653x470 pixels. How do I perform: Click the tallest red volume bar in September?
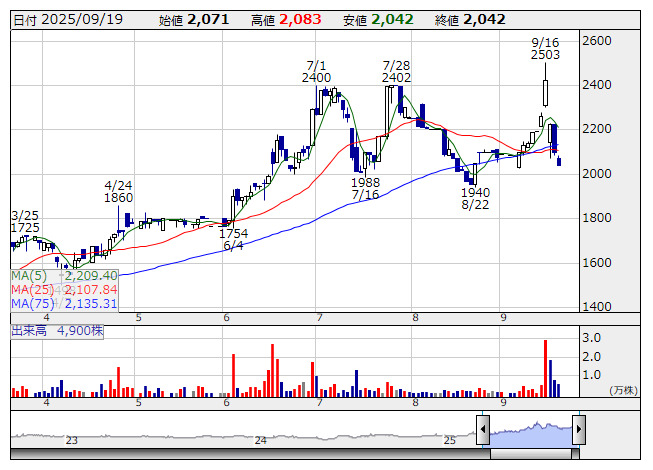(545, 366)
